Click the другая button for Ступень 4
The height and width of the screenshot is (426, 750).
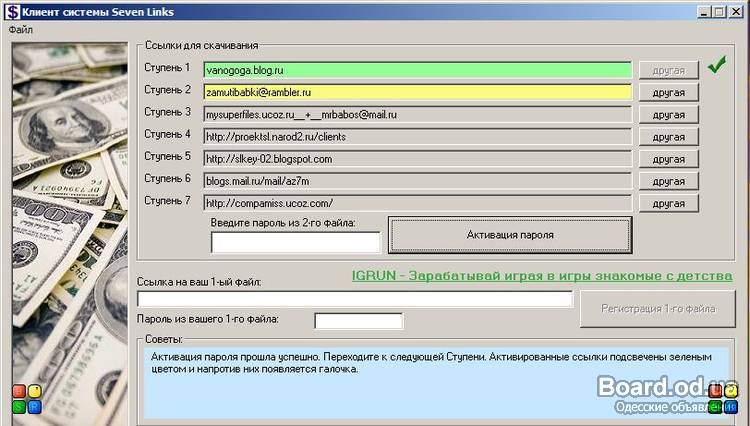668,136
